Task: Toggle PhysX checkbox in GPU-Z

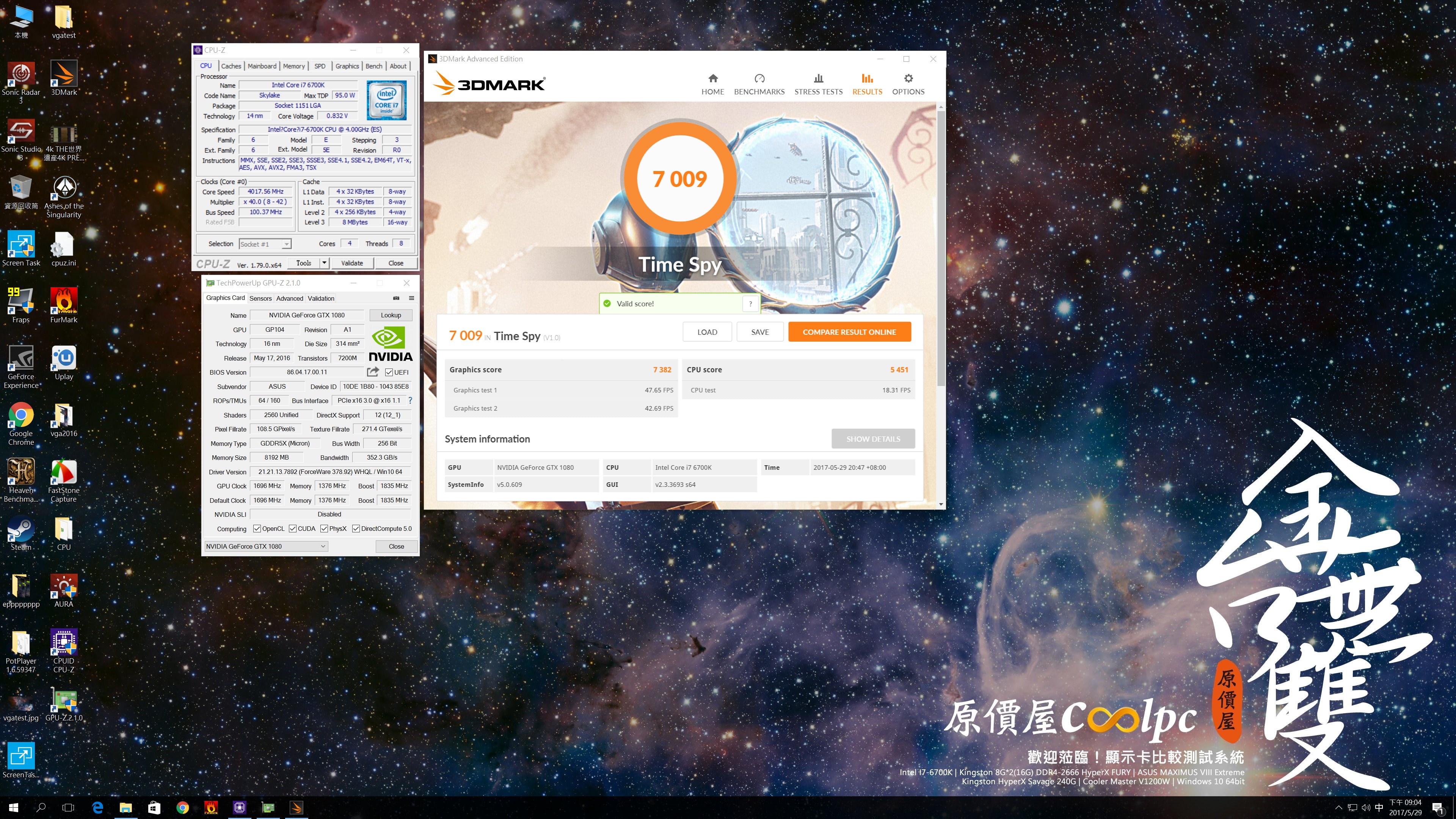Action: click(x=325, y=529)
